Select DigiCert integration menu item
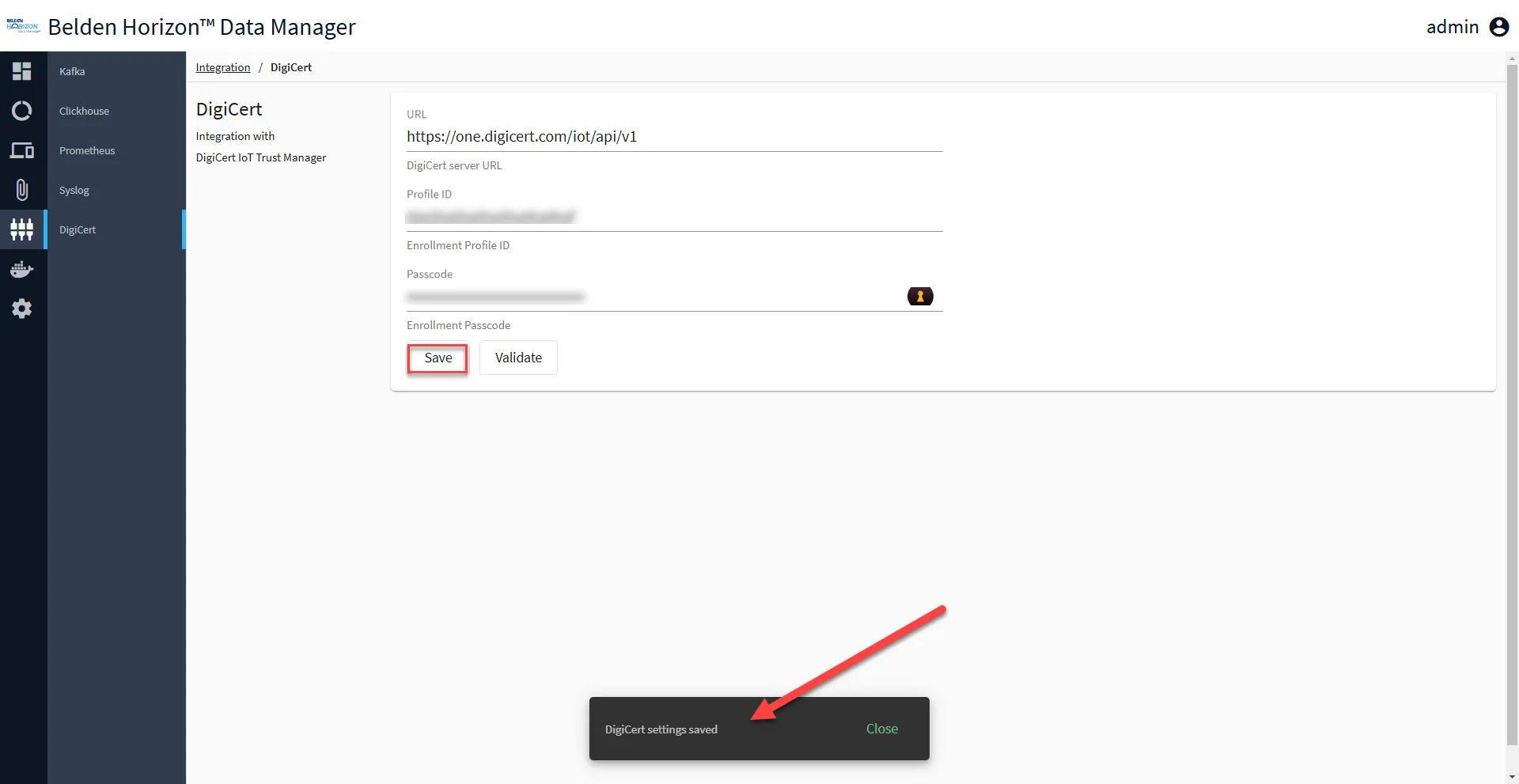1519x784 pixels. point(116,229)
